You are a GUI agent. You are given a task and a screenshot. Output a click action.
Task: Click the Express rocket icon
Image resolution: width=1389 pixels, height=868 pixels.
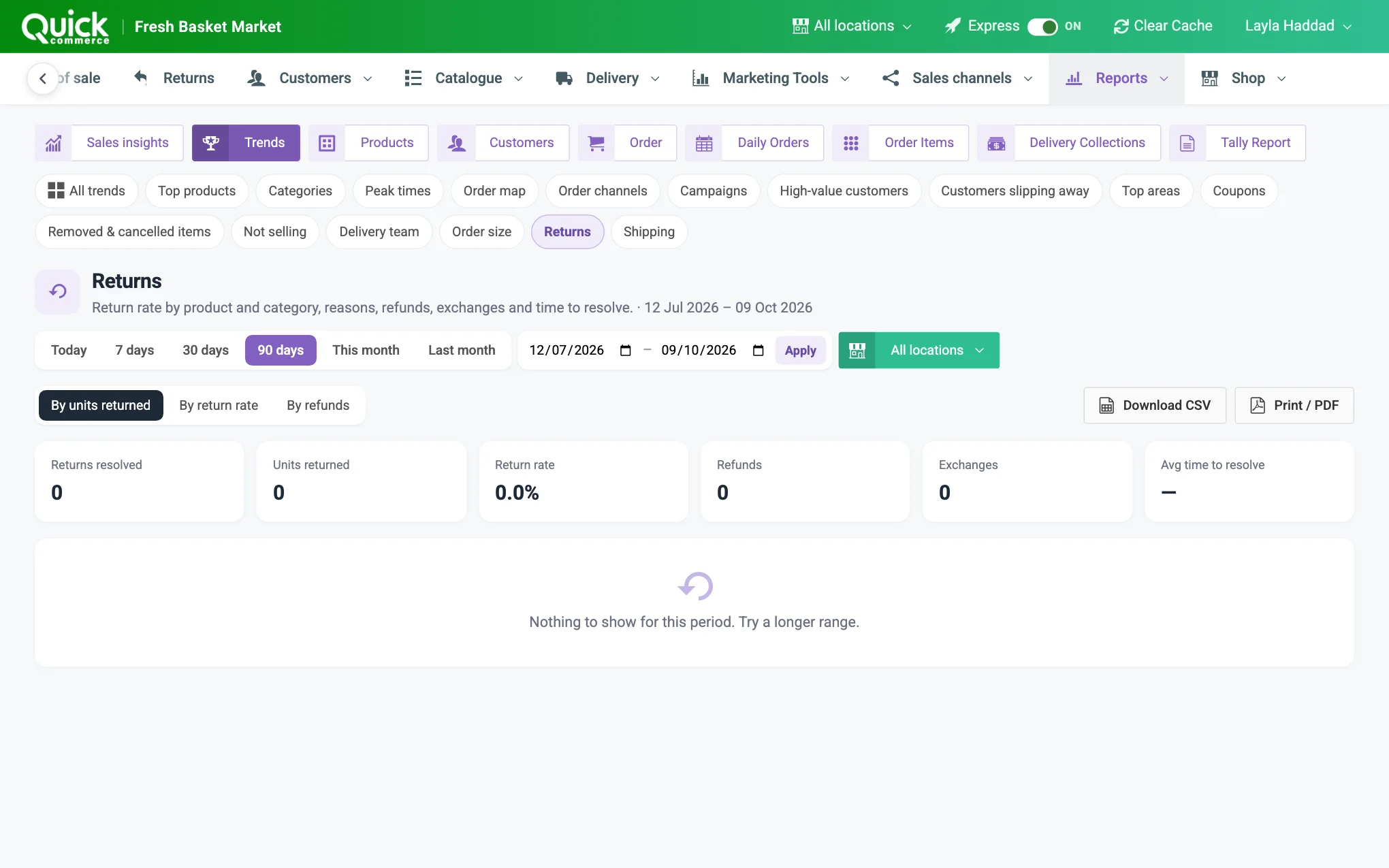pyautogui.click(x=953, y=26)
